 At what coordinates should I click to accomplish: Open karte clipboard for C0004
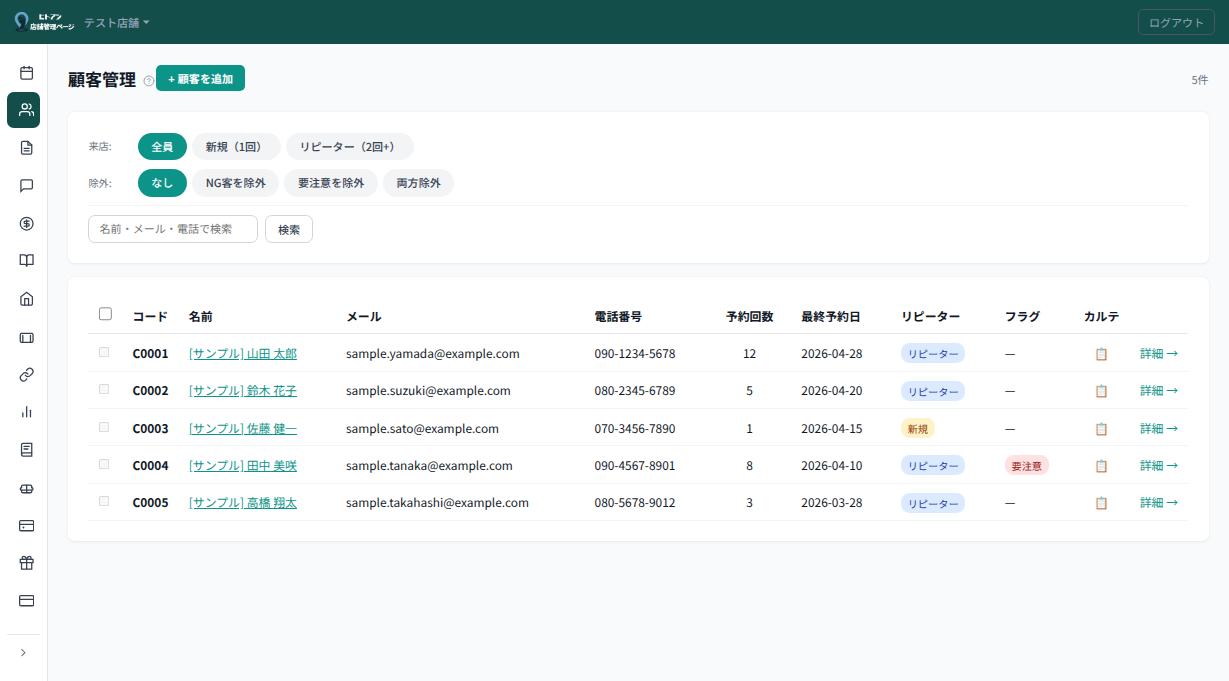[1101, 466]
